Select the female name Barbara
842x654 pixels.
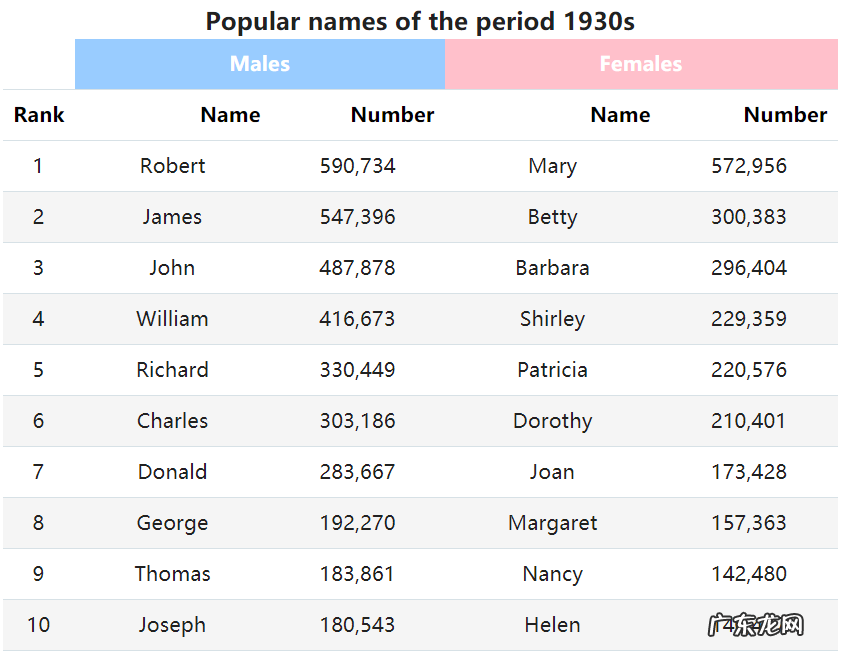(x=552, y=268)
